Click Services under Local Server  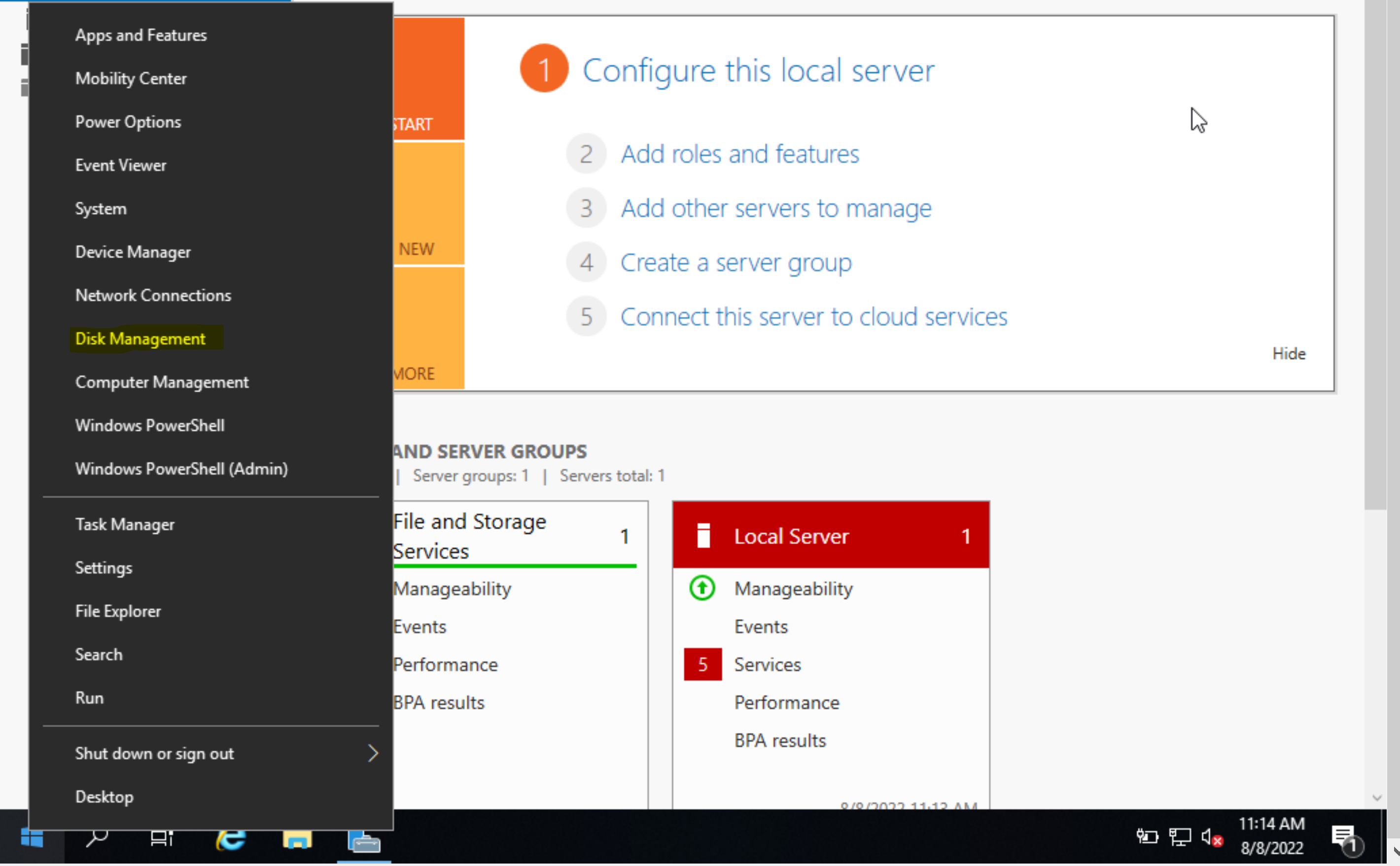pyautogui.click(x=768, y=664)
